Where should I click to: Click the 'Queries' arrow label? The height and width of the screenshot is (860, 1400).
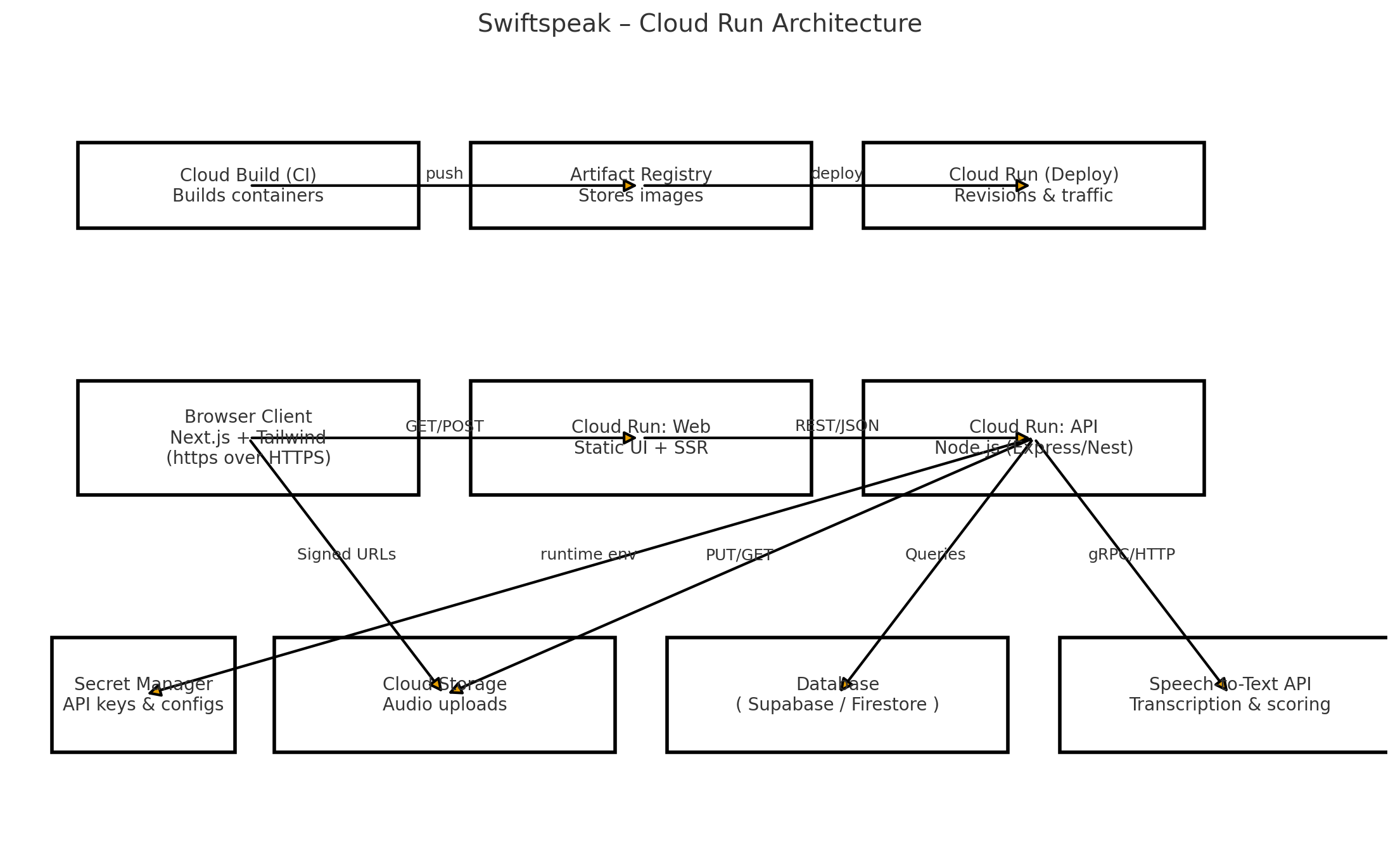[935, 555]
